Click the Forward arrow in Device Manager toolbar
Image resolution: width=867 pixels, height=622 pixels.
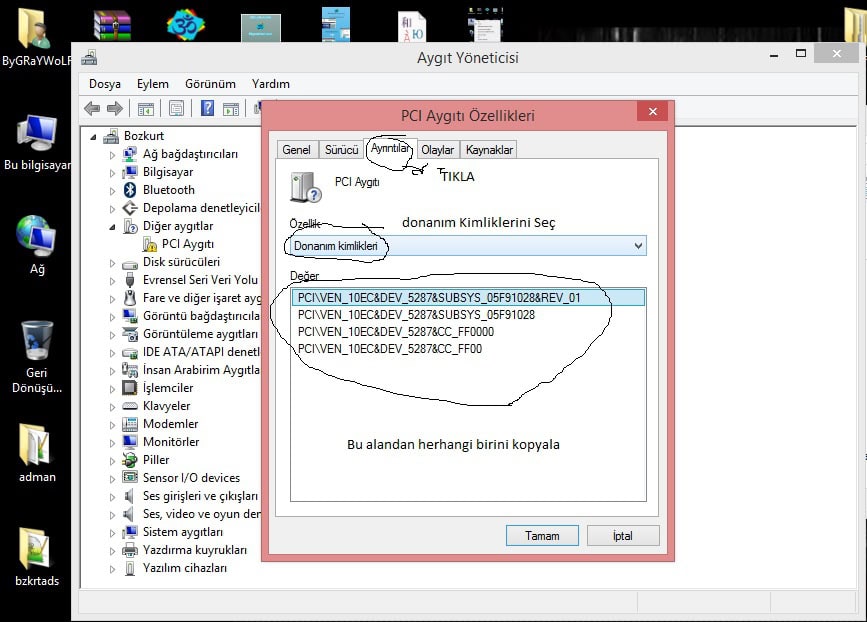coord(114,108)
